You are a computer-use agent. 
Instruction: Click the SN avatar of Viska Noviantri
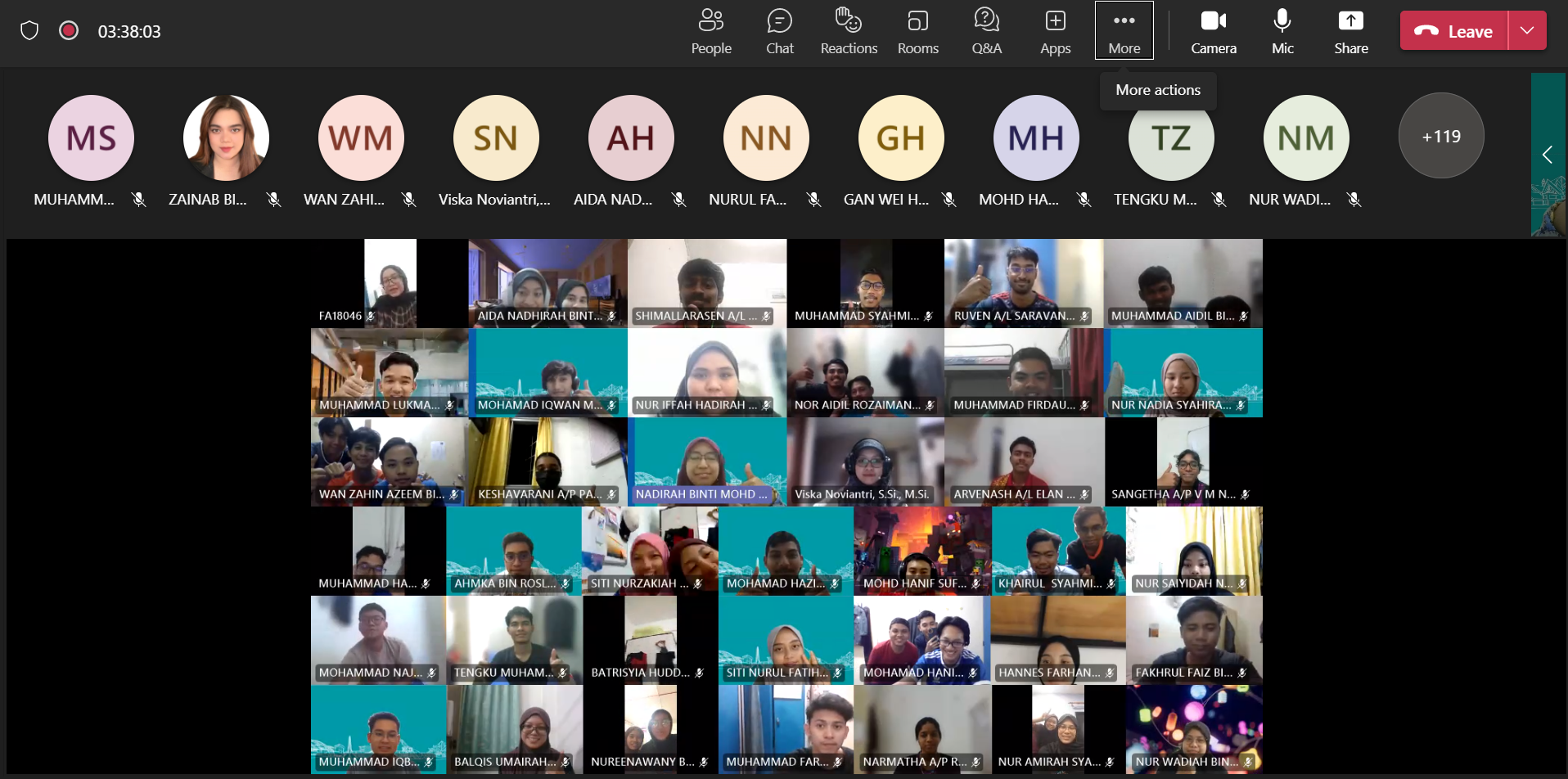pyautogui.click(x=496, y=137)
